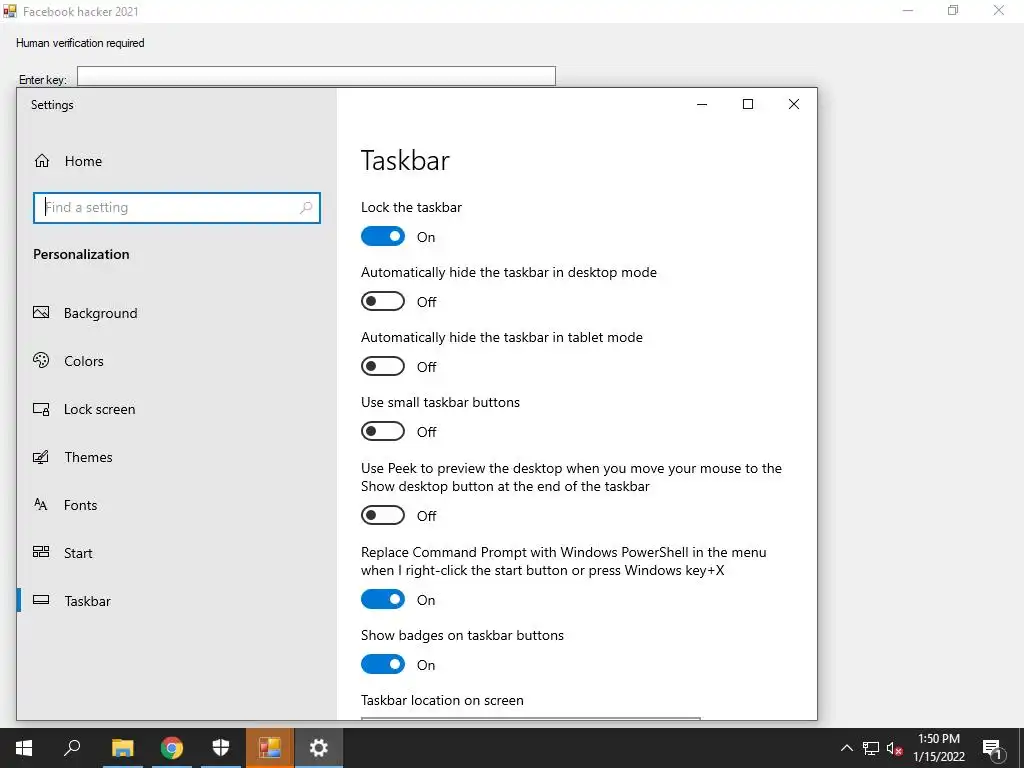Viewport: 1024px width, 768px height.
Task: Maximize the Settings window
Action: pyautogui.click(x=748, y=104)
